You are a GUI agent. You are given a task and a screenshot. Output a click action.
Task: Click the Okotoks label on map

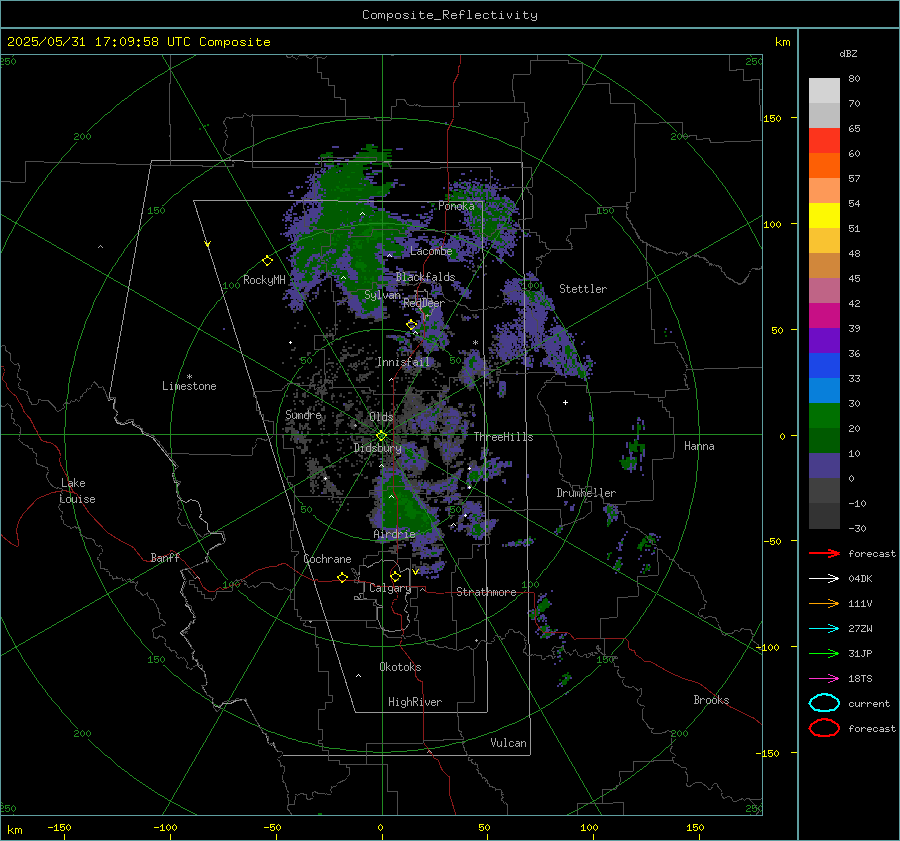[x=400, y=667]
